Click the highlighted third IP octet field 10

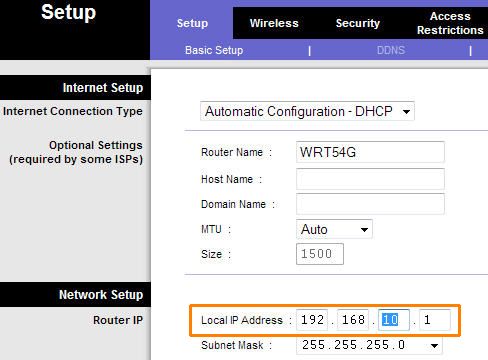click(394, 320)
